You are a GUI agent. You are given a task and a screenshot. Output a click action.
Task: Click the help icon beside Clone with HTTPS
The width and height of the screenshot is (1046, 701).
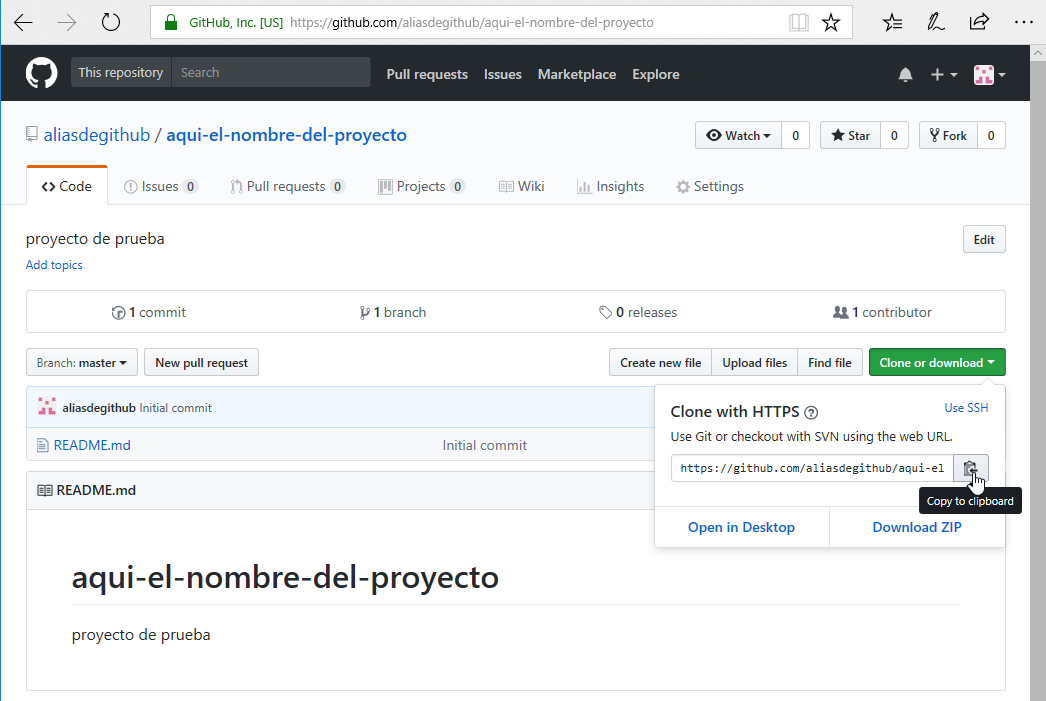point(811,413)
